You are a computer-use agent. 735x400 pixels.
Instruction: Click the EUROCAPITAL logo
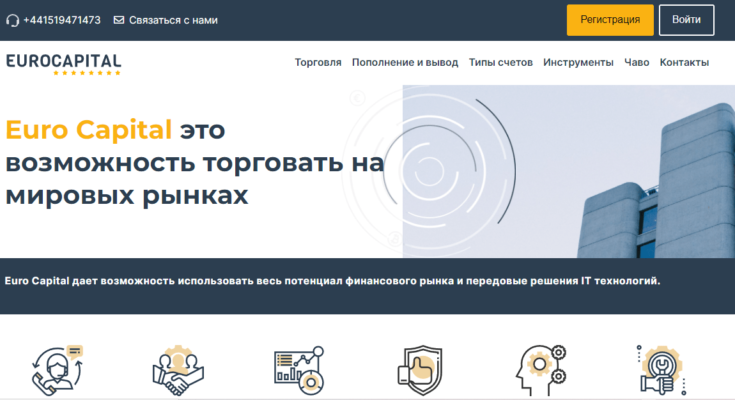63,64
